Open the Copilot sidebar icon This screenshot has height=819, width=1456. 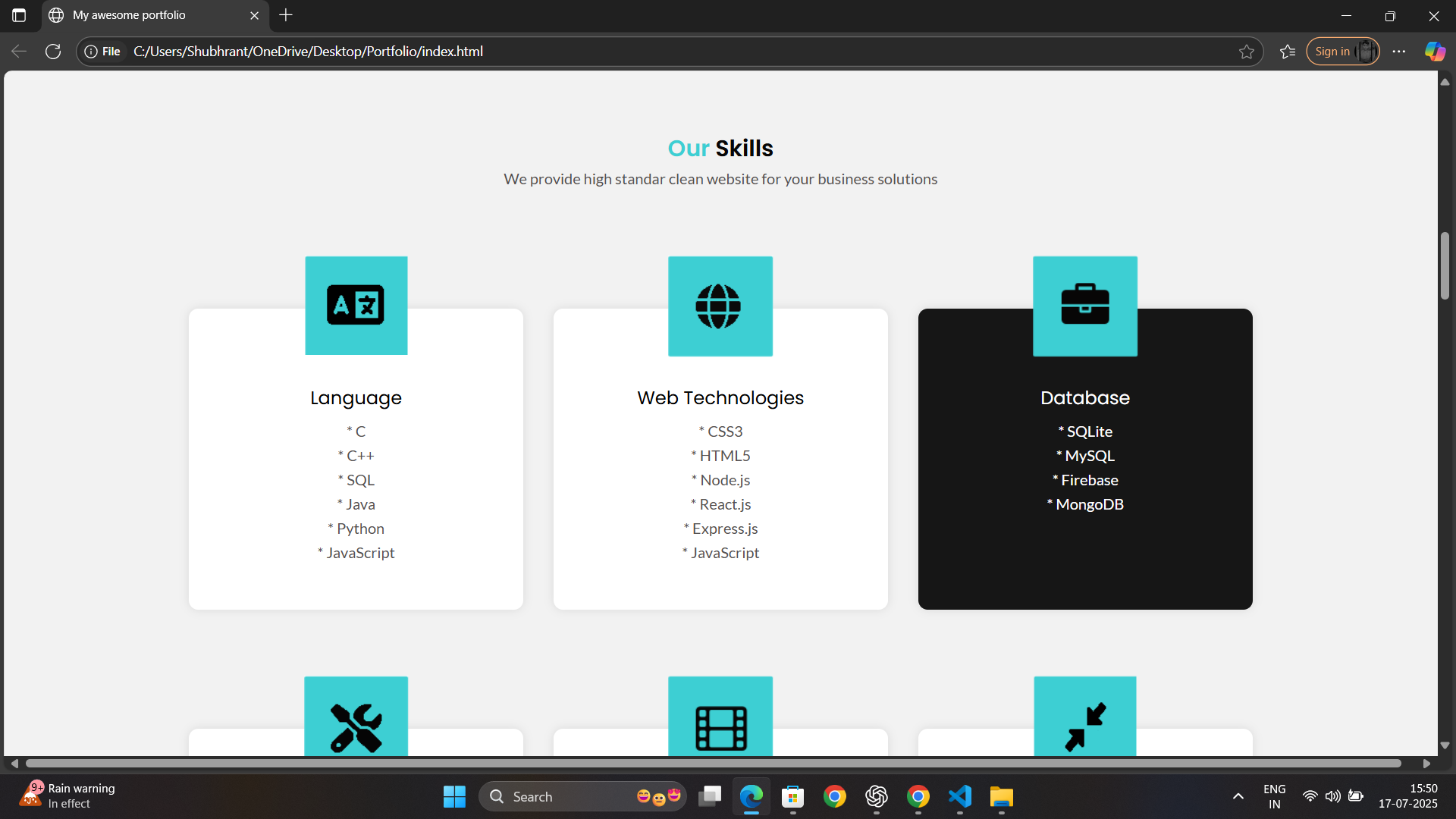click(x=1434, y=52)
